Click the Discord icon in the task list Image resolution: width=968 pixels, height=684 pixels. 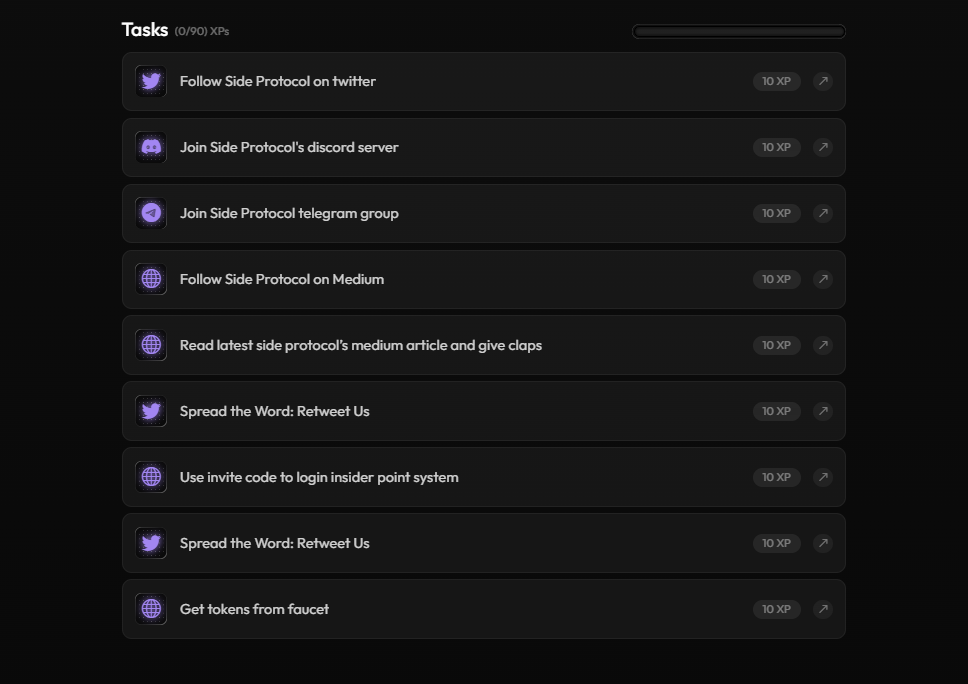[151, 148]
